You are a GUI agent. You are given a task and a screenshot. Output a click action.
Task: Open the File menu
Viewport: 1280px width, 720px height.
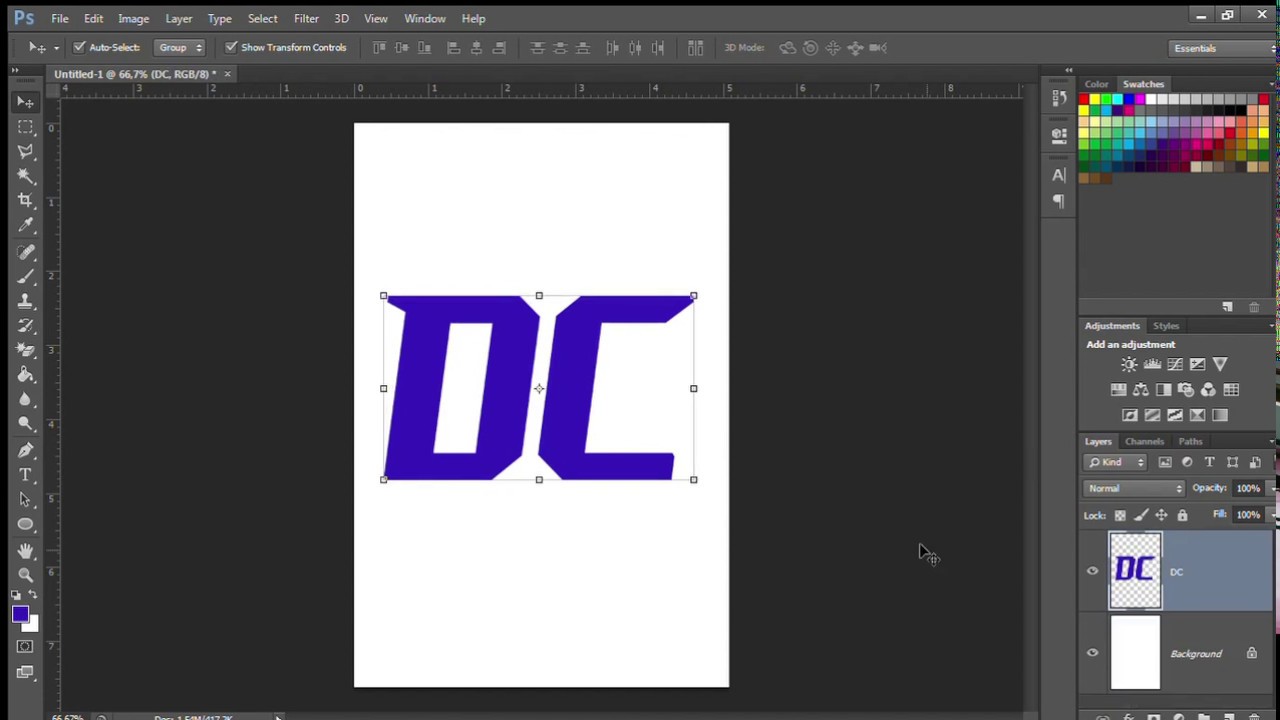click(60, 18)
